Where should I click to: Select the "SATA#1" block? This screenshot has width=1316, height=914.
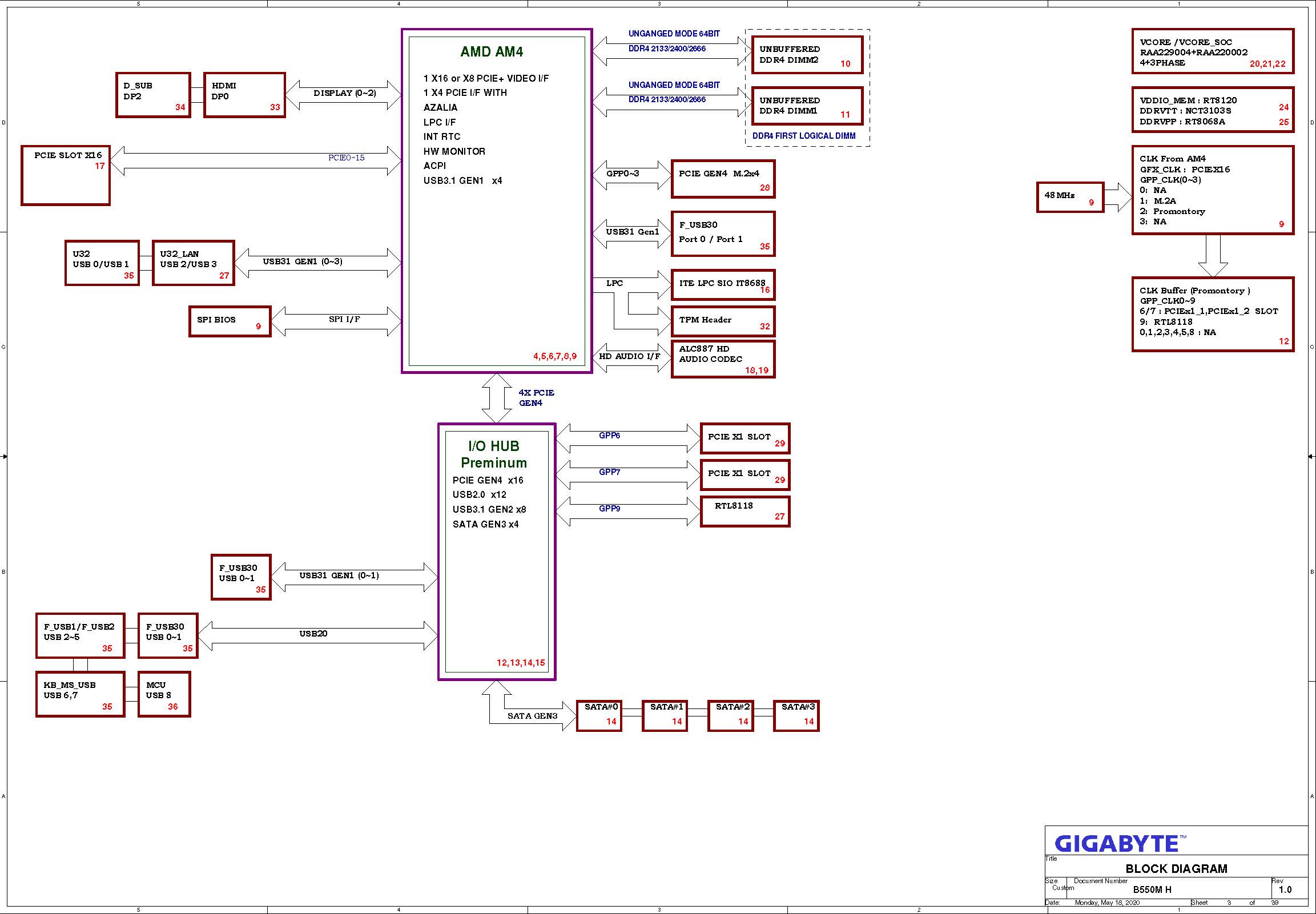665,716
